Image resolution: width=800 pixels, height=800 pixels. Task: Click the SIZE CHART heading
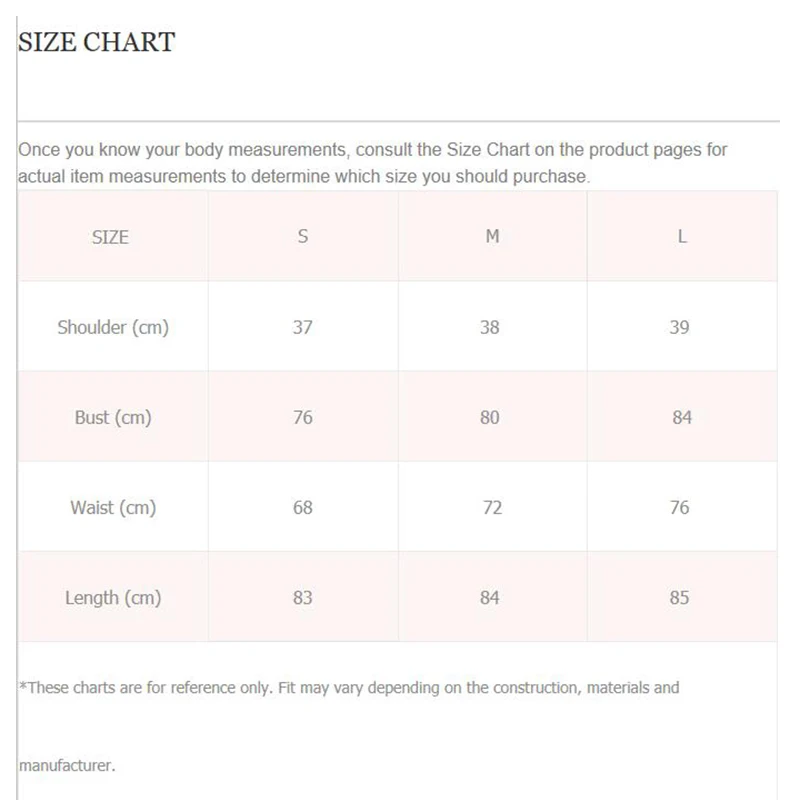pyautogui.click(x=97, y=42)
